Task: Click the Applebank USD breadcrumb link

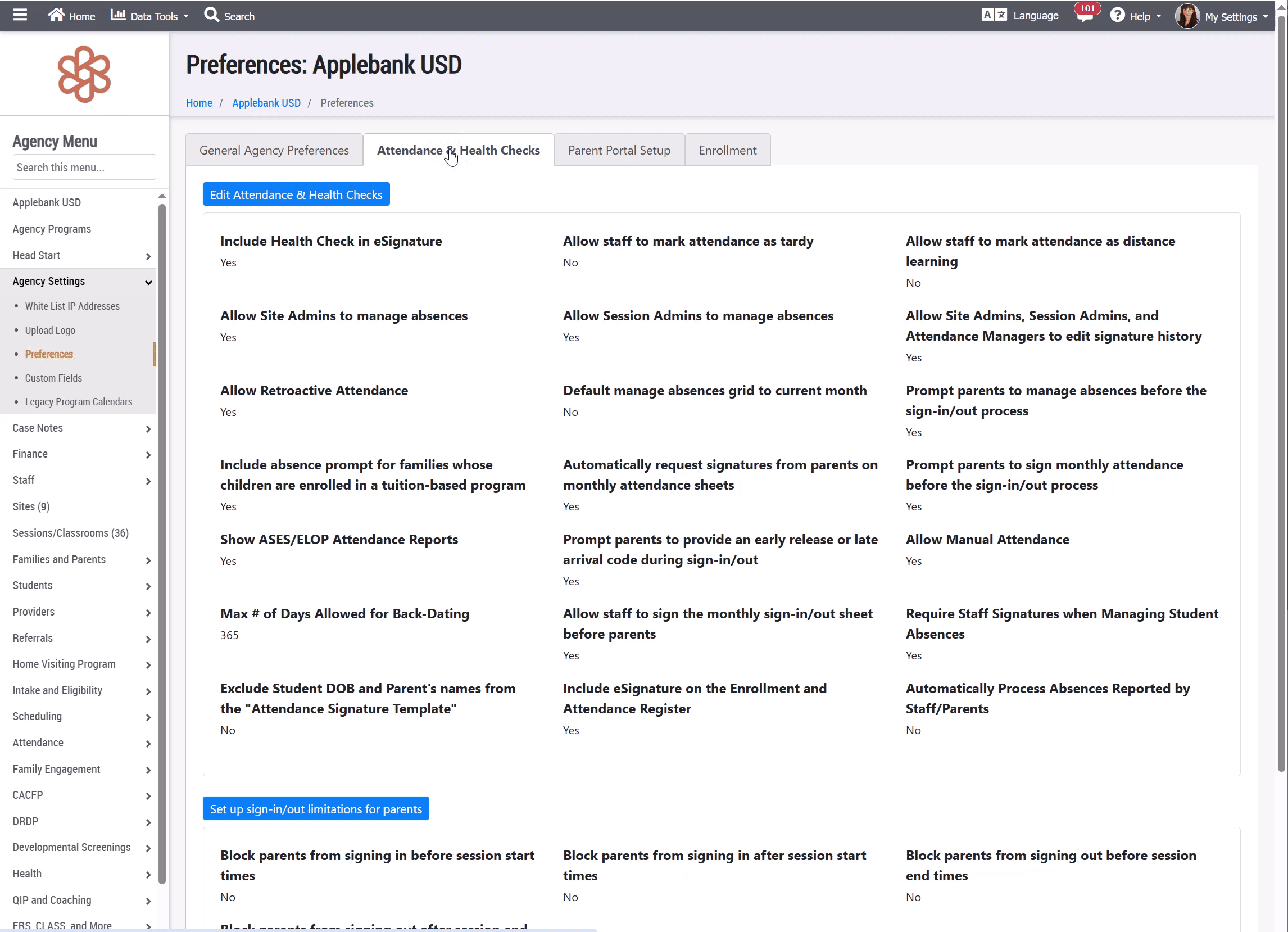Action: click(266, 103)
